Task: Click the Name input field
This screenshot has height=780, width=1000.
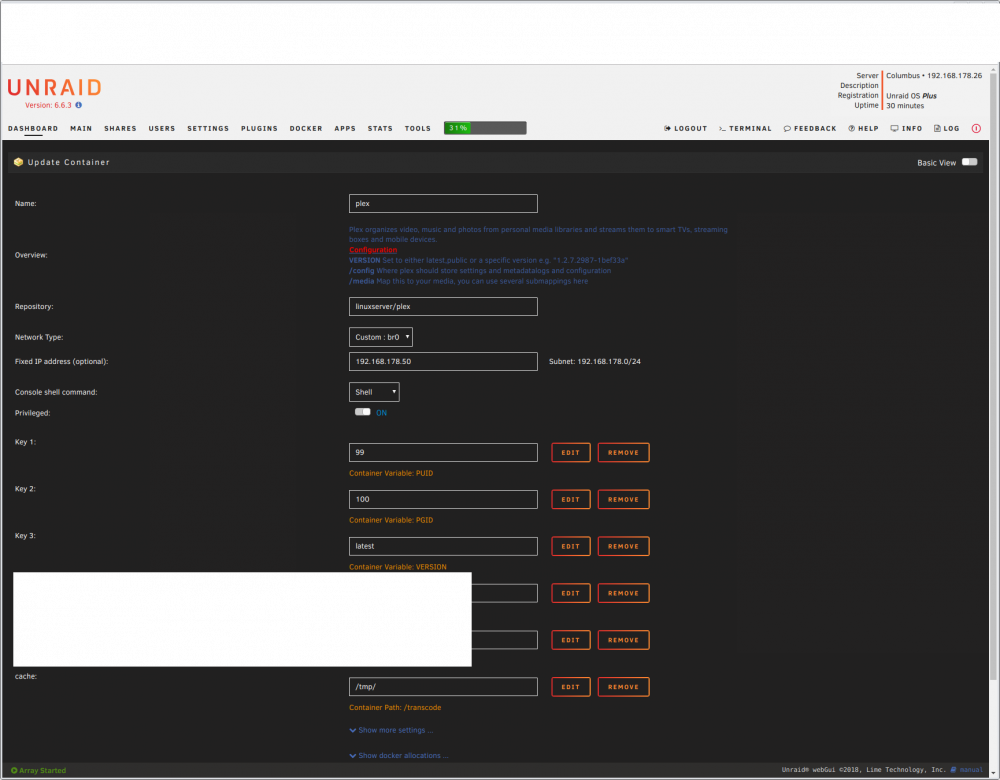Action: (x=443, y=203)
